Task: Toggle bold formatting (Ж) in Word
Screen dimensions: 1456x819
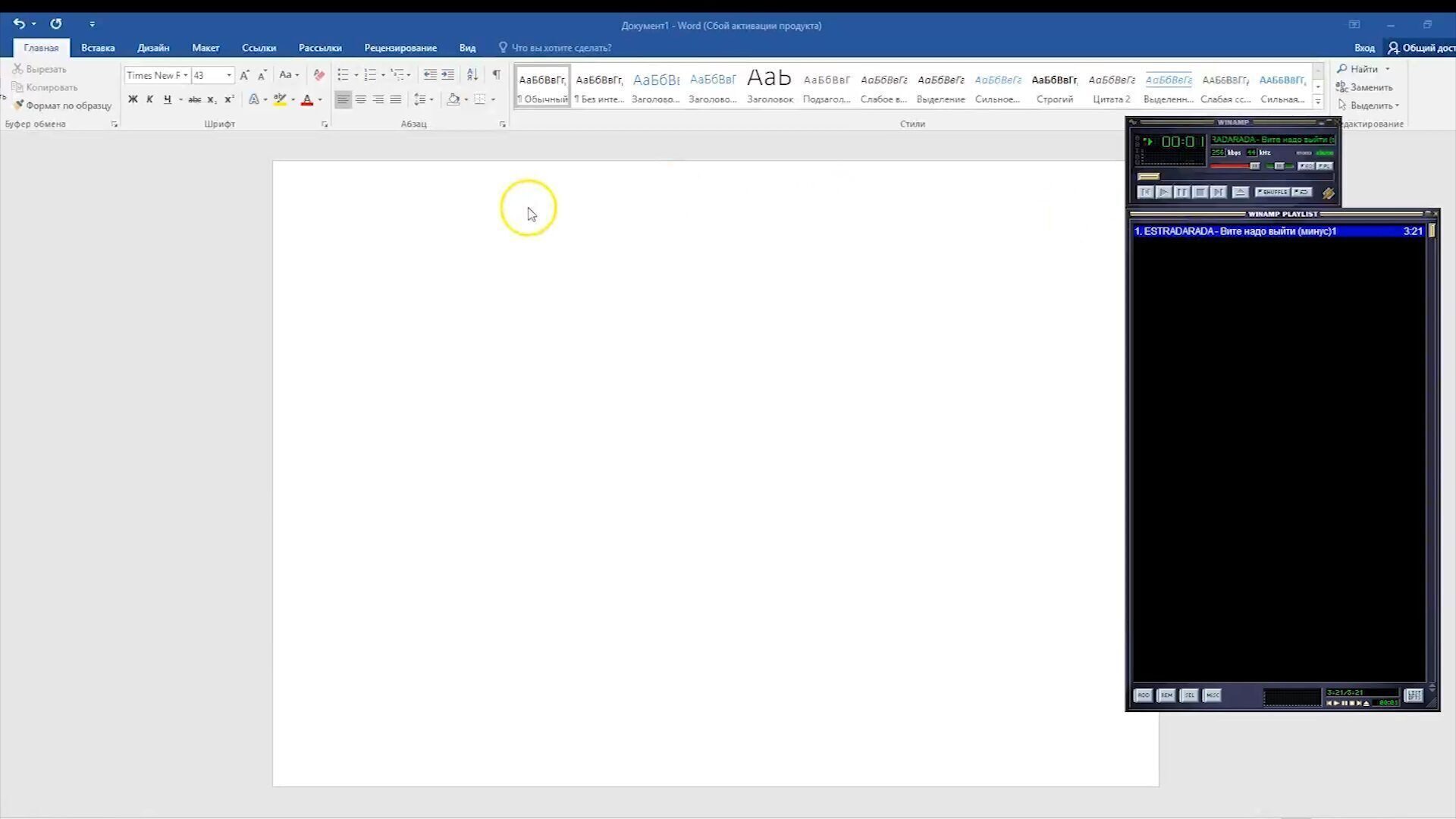Action: pos(133,99)
